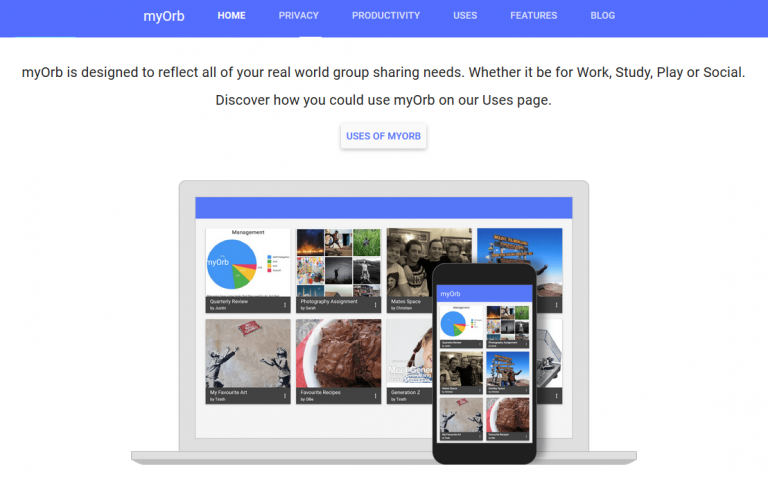The width and height of the screenshot is (768, 478).
Task: Open Favourite Recipes three-dot menu
Action: (375, 395)
